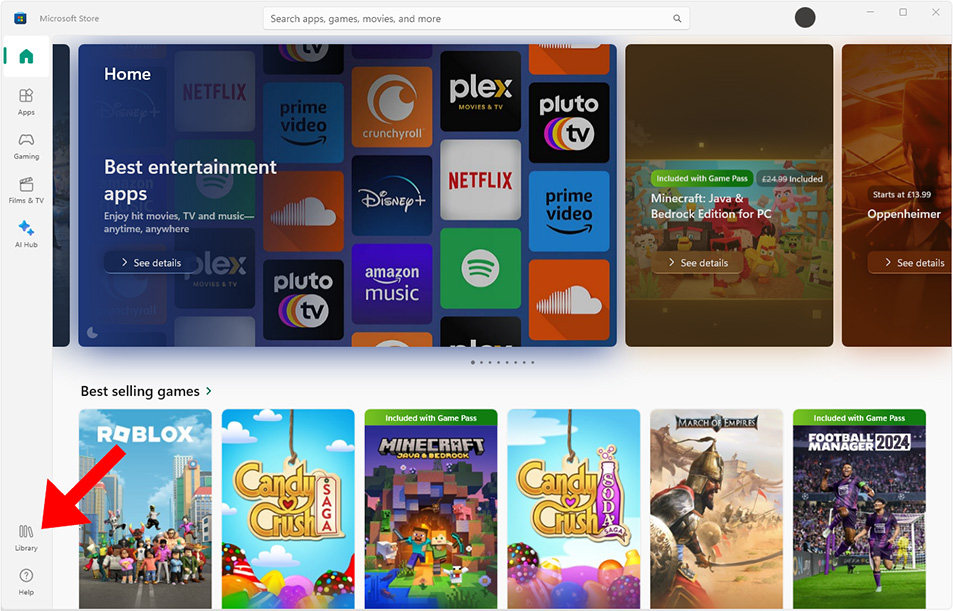Open Films & TV section in sidebar
The width and height of the screenshot is (953, 611).
[26, 190]
